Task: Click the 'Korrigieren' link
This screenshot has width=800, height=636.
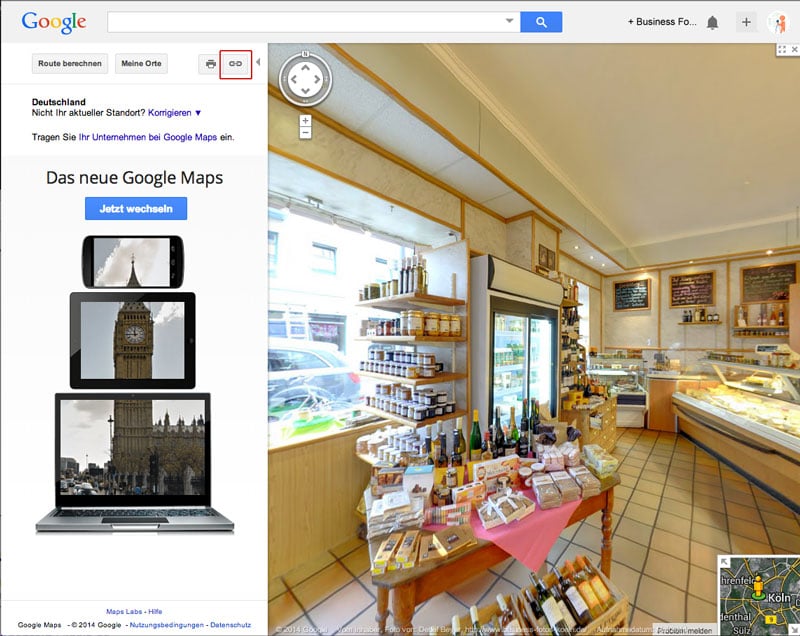Action: pyautogui.click(x=169, y=113)
